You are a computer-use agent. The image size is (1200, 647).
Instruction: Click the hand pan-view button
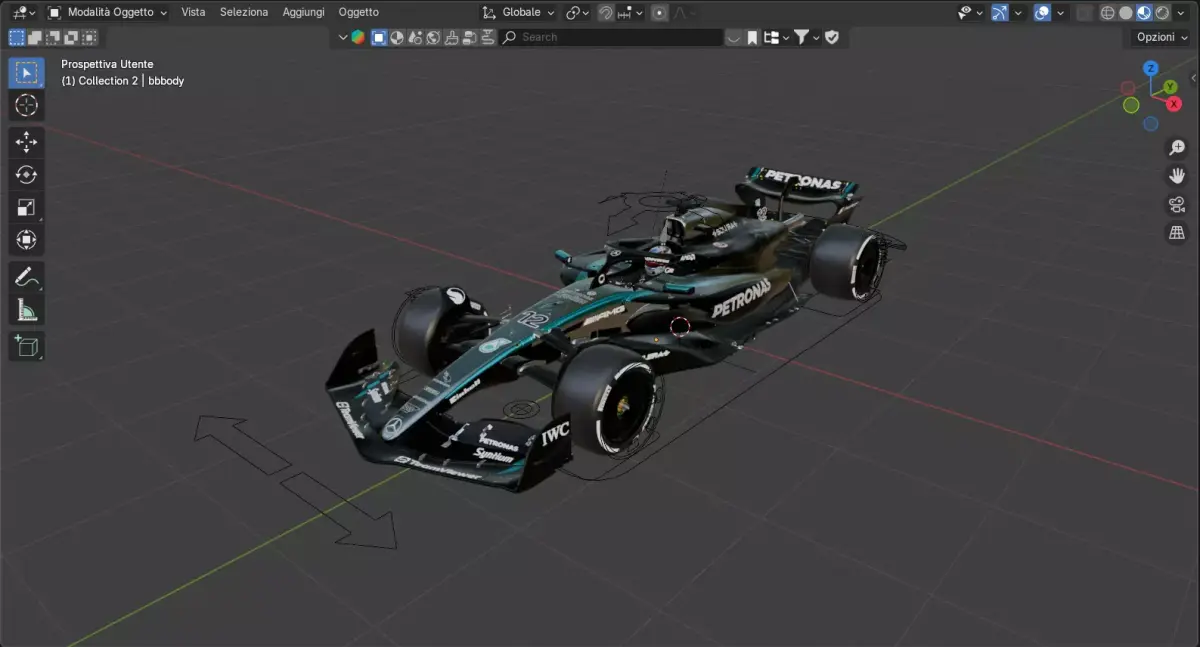(1177, 176)
